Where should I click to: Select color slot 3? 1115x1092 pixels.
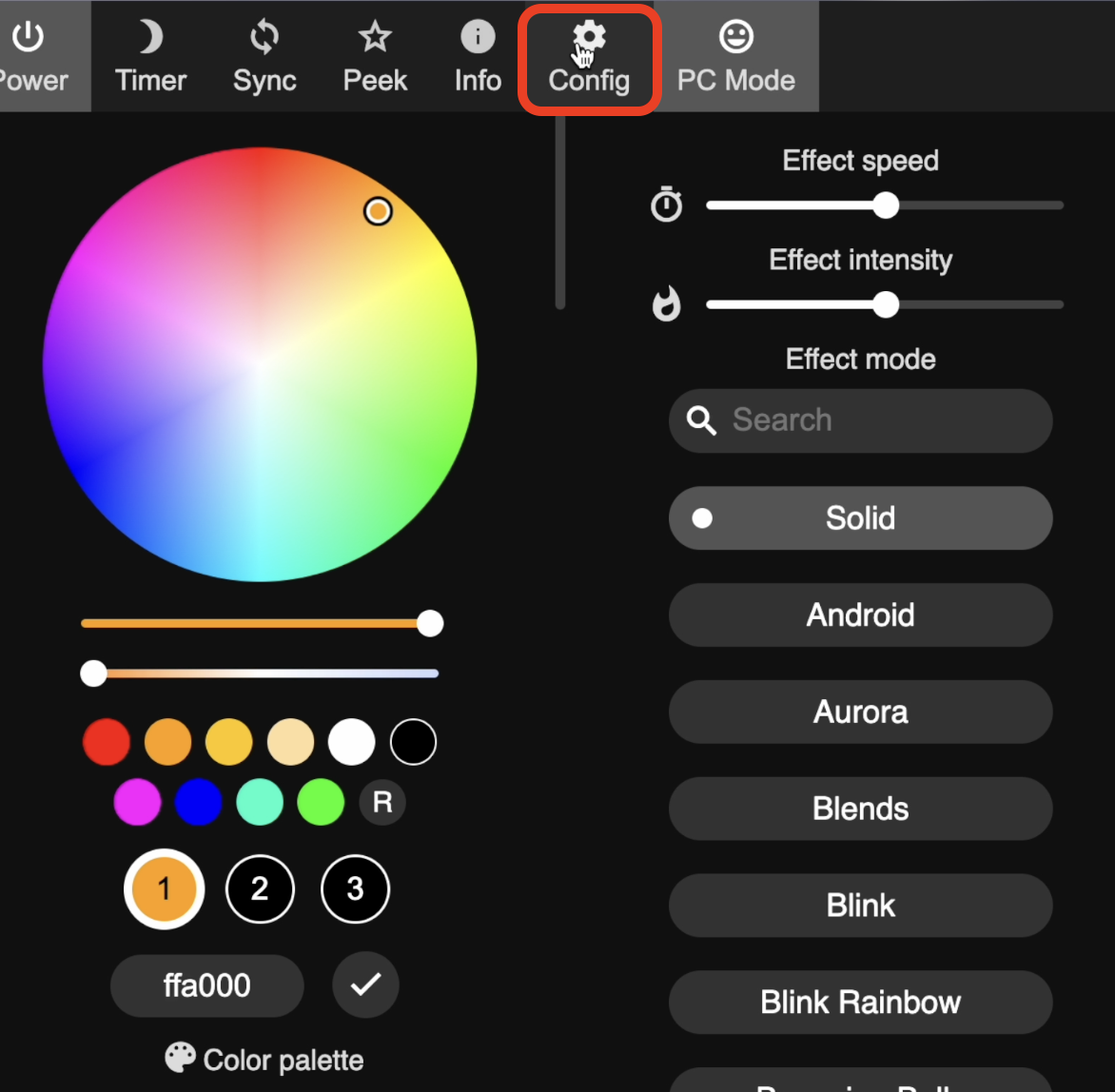coord(355,889)
